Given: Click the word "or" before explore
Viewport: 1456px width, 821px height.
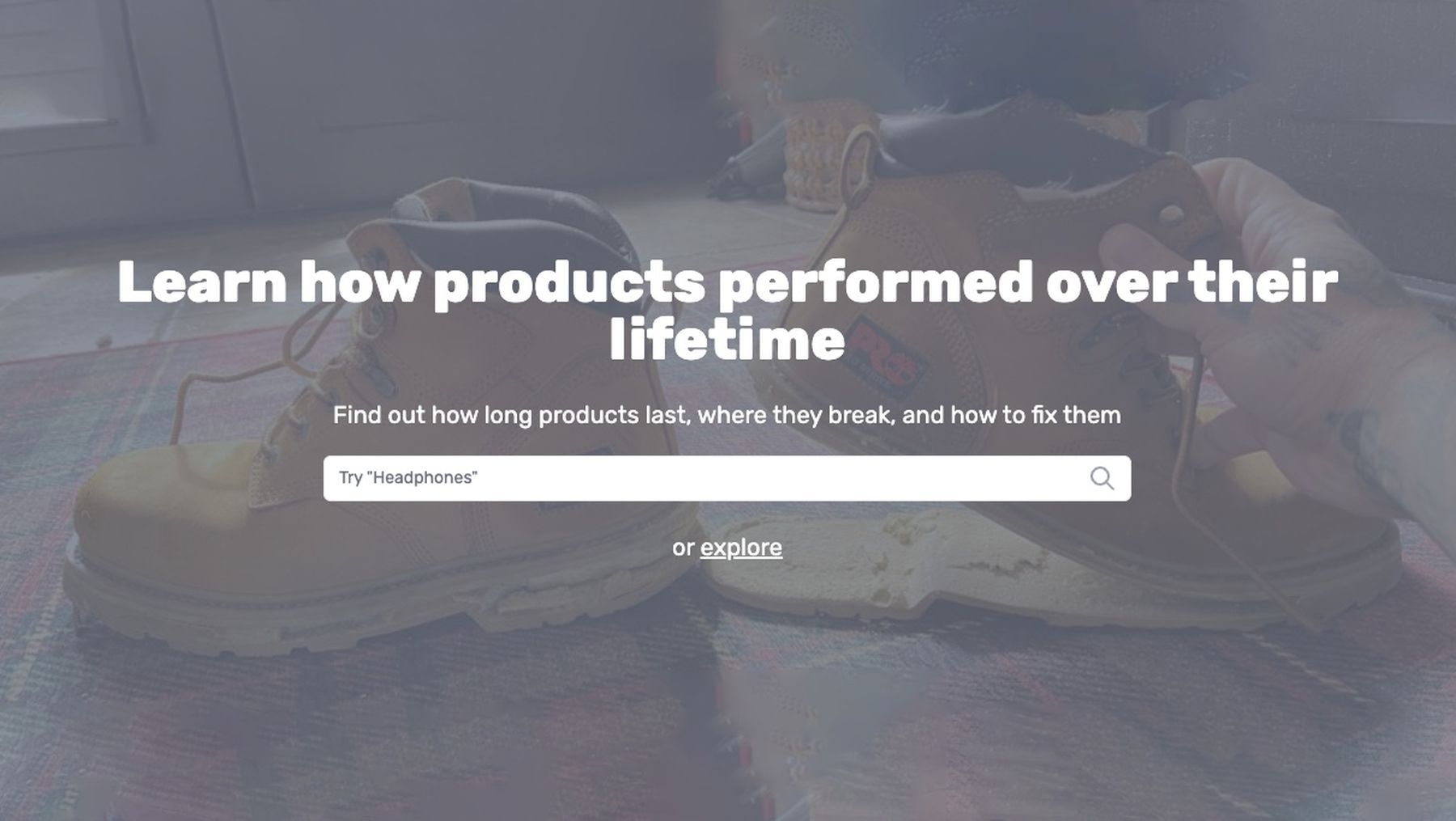Looking at the screenshot, I should click(683, 548).
